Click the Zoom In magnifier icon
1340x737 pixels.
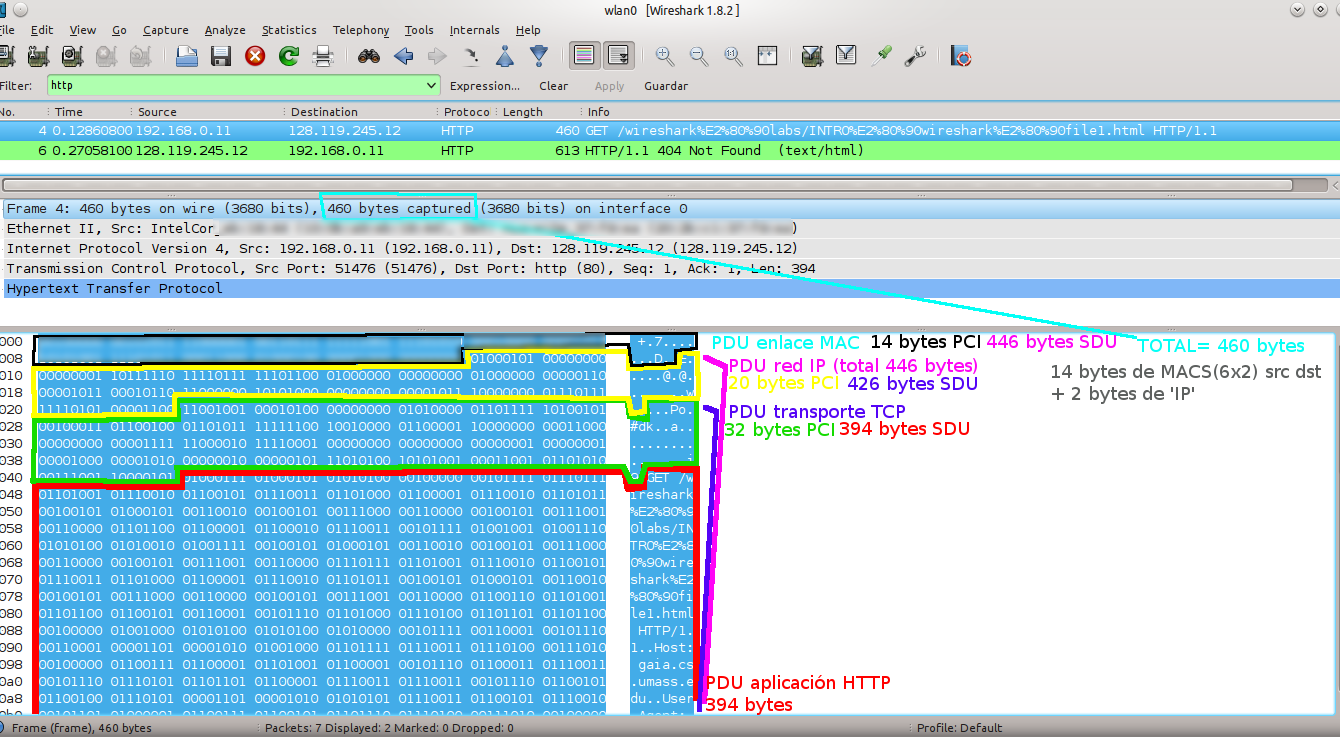pos(665,56)
